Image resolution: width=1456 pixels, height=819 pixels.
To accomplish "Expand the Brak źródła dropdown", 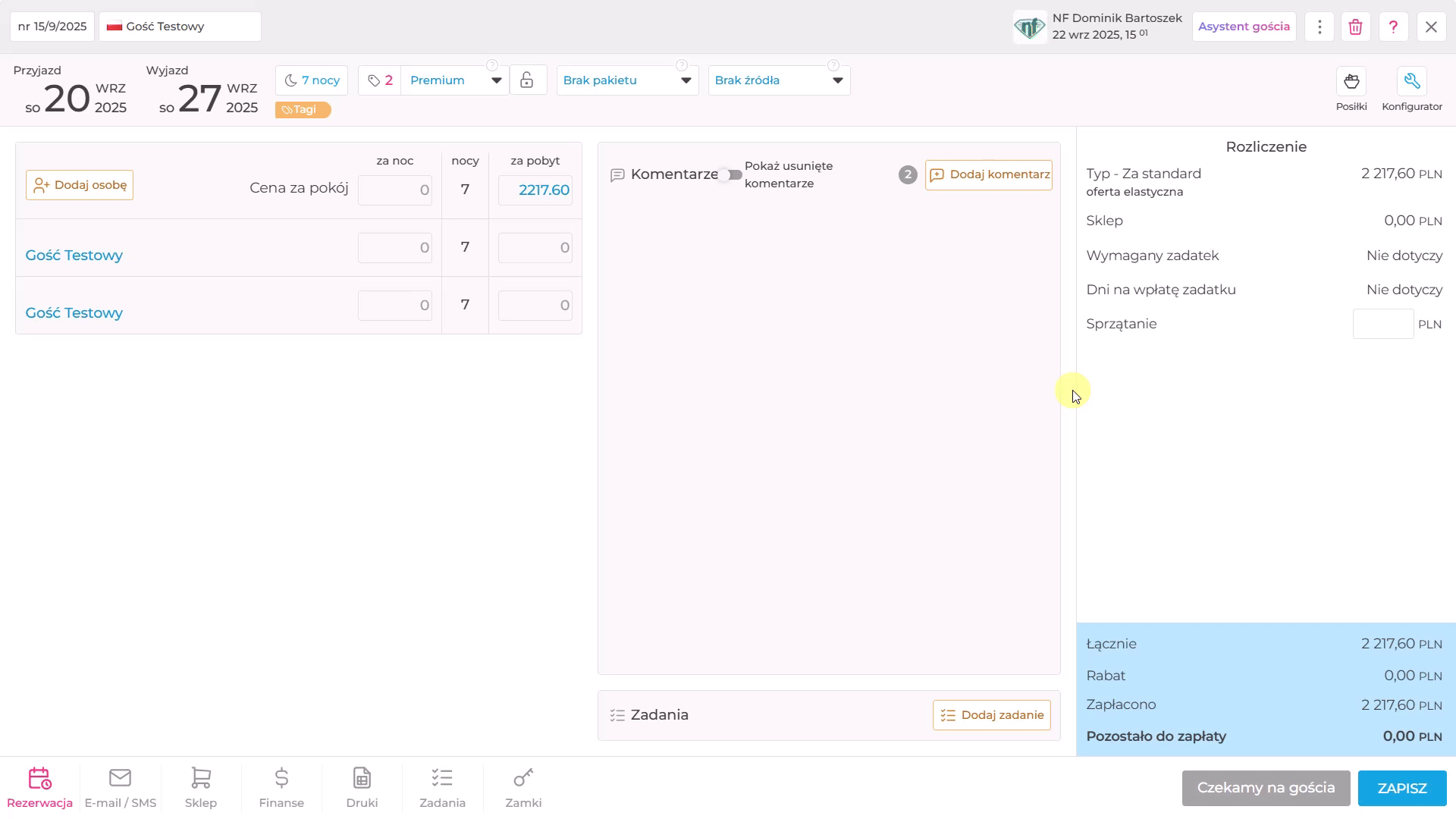I will click(x=779, y=80).
